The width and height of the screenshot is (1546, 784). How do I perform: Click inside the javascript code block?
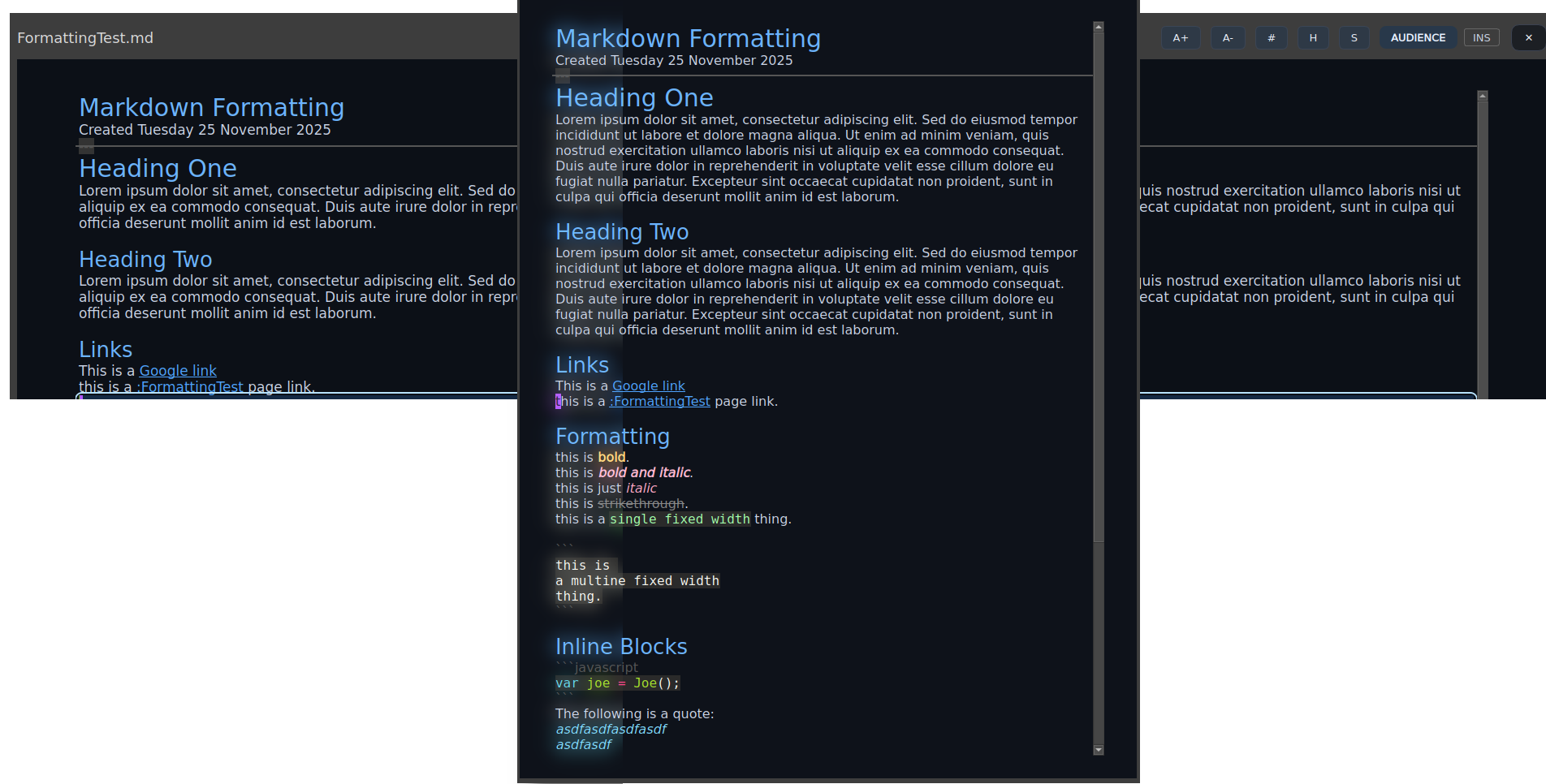click(617, 683)
